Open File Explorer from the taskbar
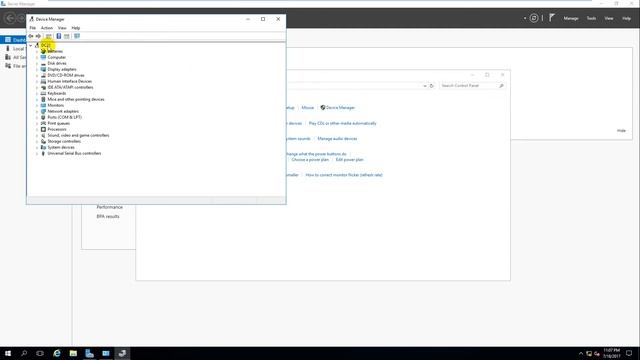 coord(73,353)
